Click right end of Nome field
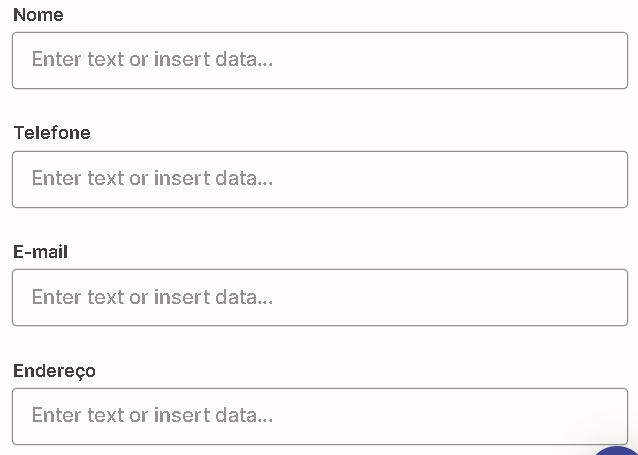This screenshot has width=638, height=455. pos(610,60)
